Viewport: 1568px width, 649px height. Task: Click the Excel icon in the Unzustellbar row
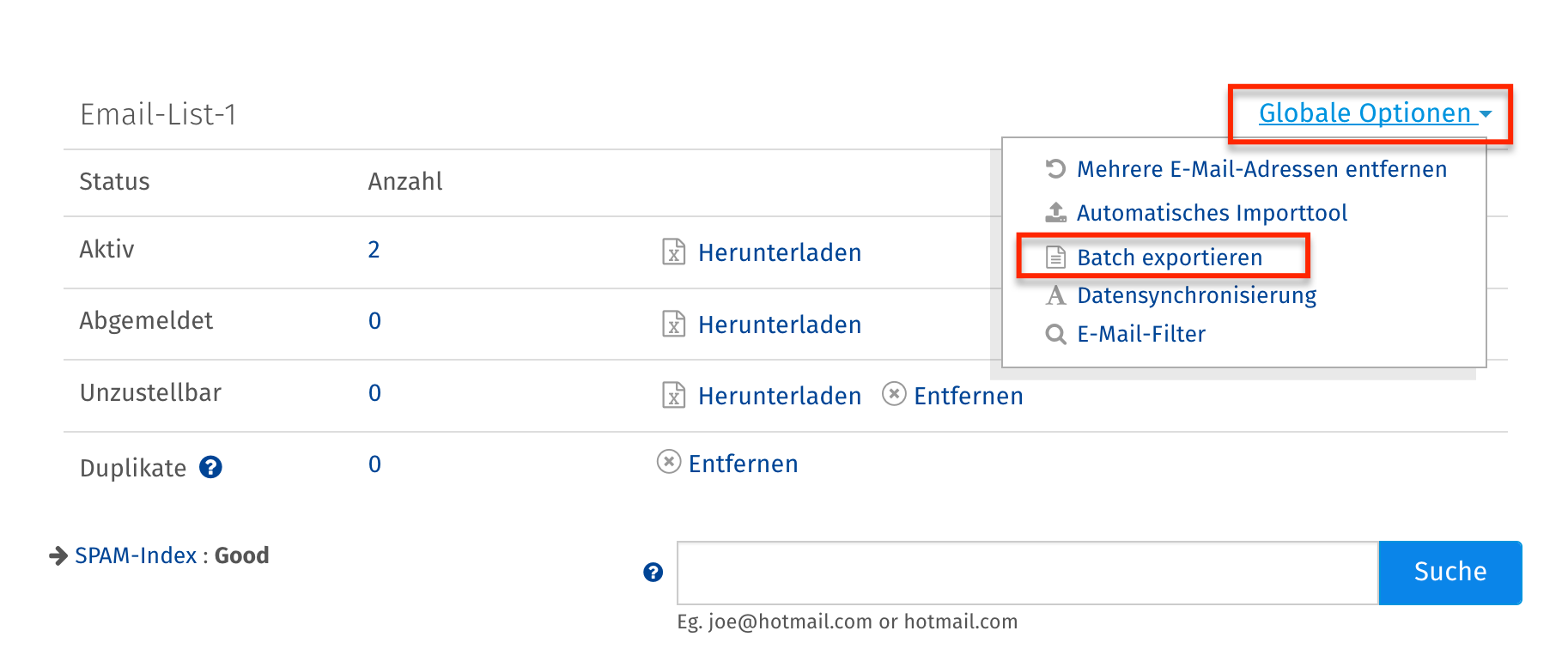click(674, 395)
